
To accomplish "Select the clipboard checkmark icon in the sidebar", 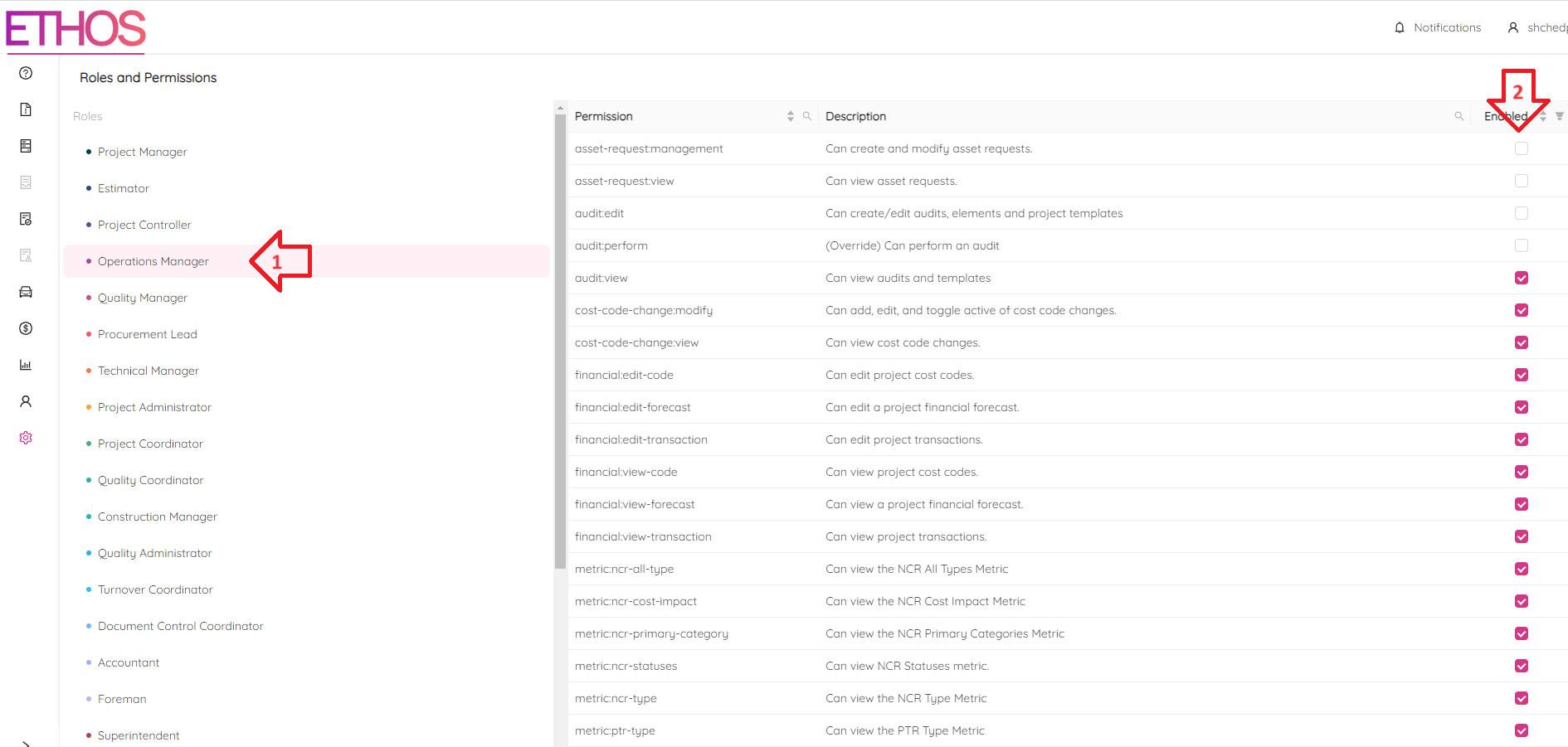I will tap(26, 219).
